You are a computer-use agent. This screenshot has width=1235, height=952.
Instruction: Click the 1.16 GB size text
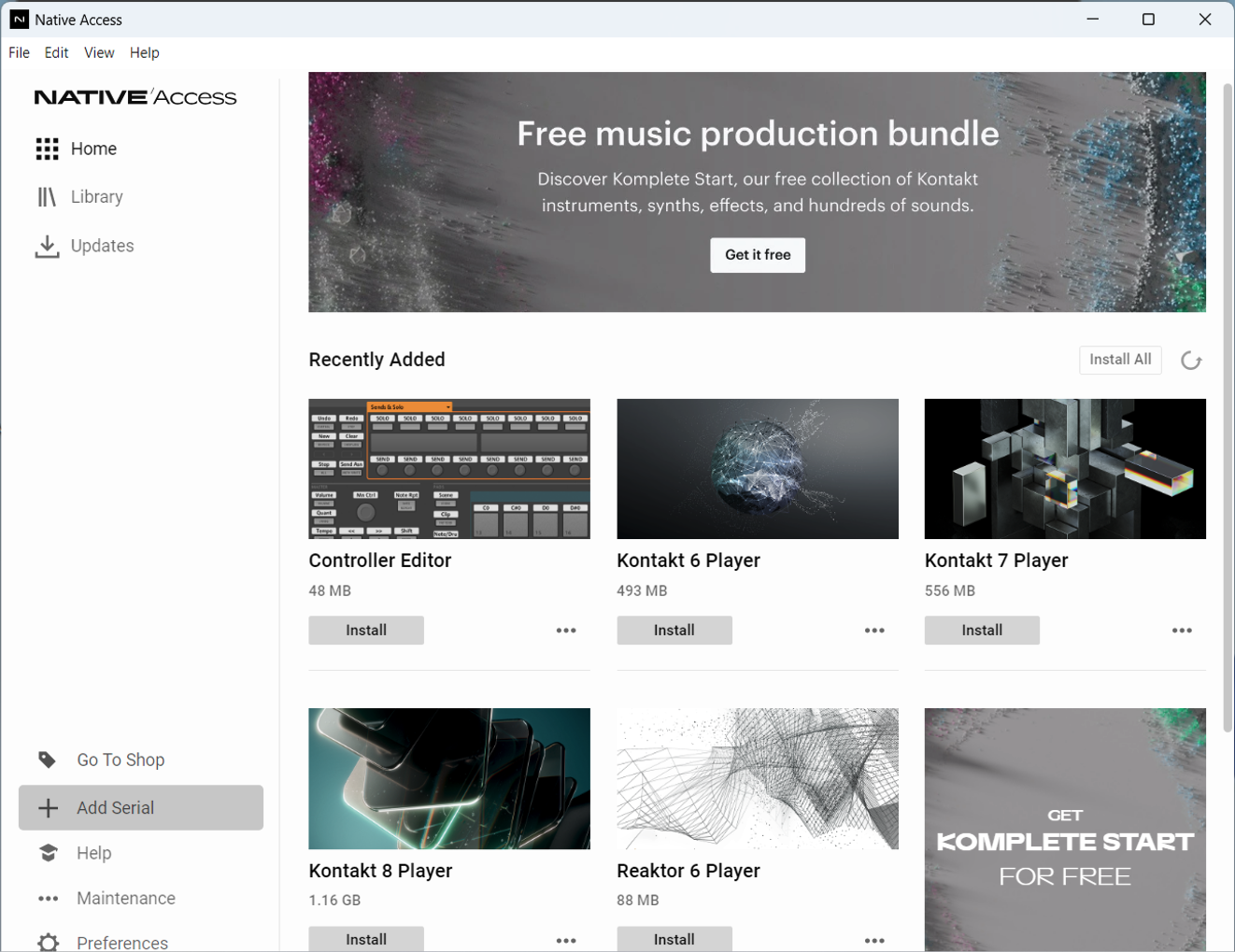coord(334,901)
